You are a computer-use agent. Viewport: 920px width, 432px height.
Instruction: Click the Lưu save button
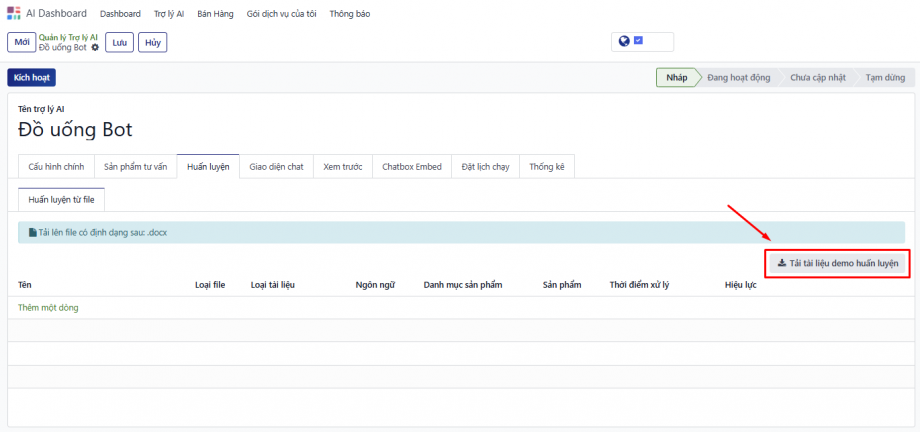[119, 42]
